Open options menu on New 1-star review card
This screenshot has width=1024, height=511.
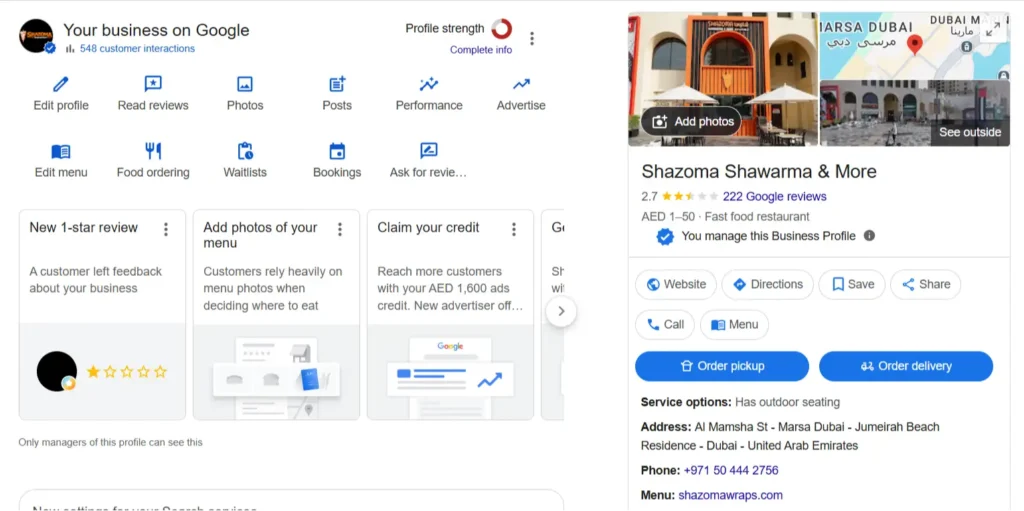[x=166, y=229]
